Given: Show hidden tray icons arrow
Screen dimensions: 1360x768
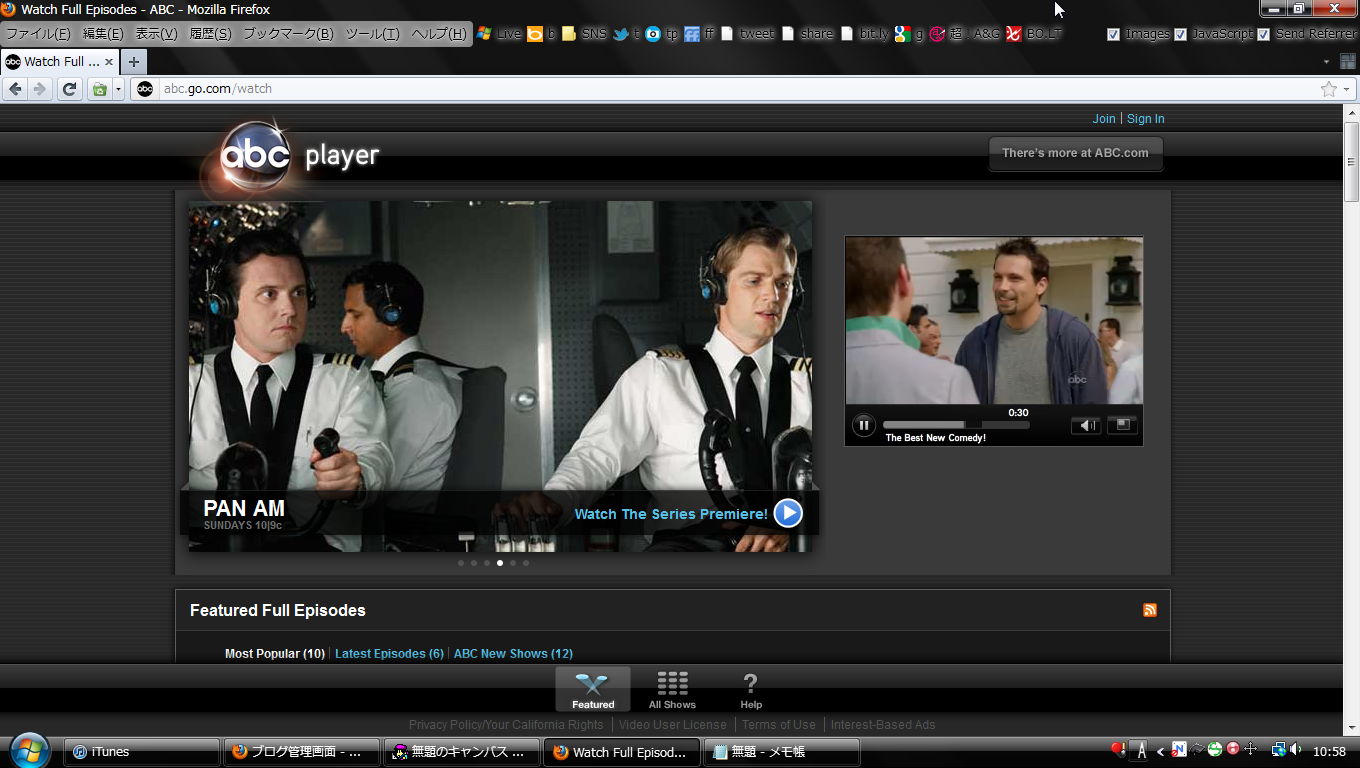Looking at the screenshot, I should tap(1160, 751).
